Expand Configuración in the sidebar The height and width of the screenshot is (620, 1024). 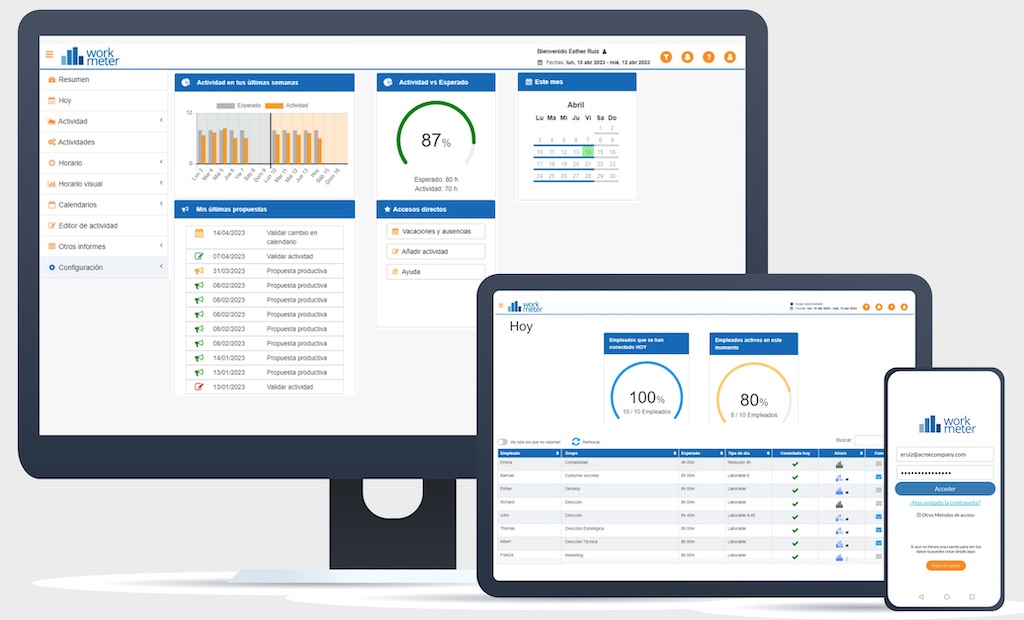tap(161, 267)
